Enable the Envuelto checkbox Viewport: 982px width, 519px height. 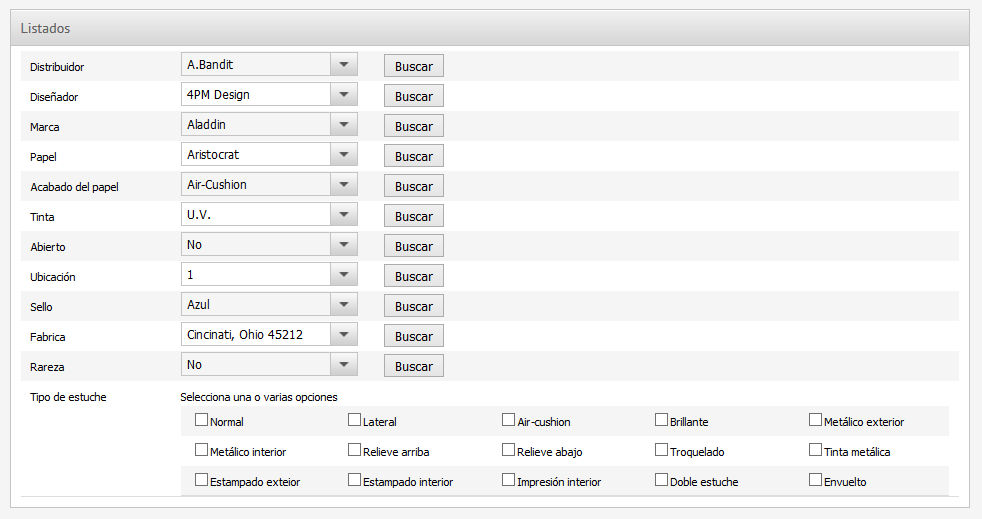click(815, 480)
